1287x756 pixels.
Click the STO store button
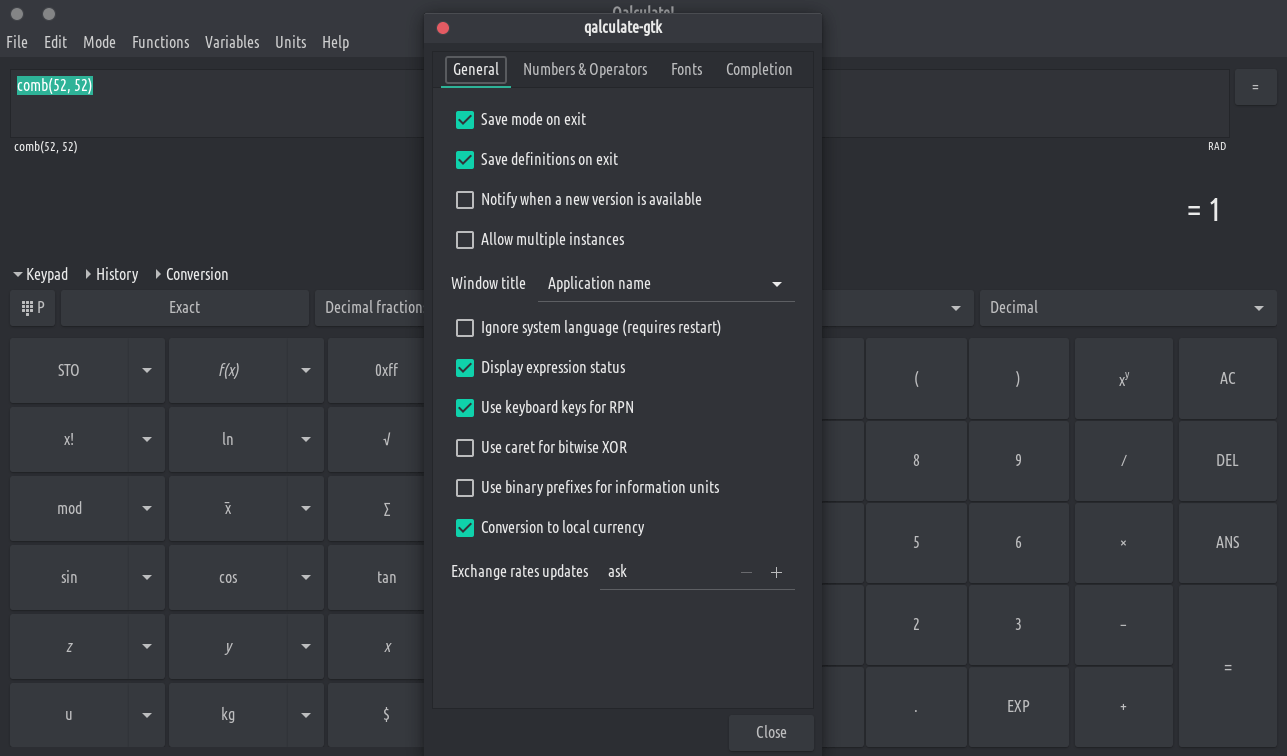pos(69,370)
